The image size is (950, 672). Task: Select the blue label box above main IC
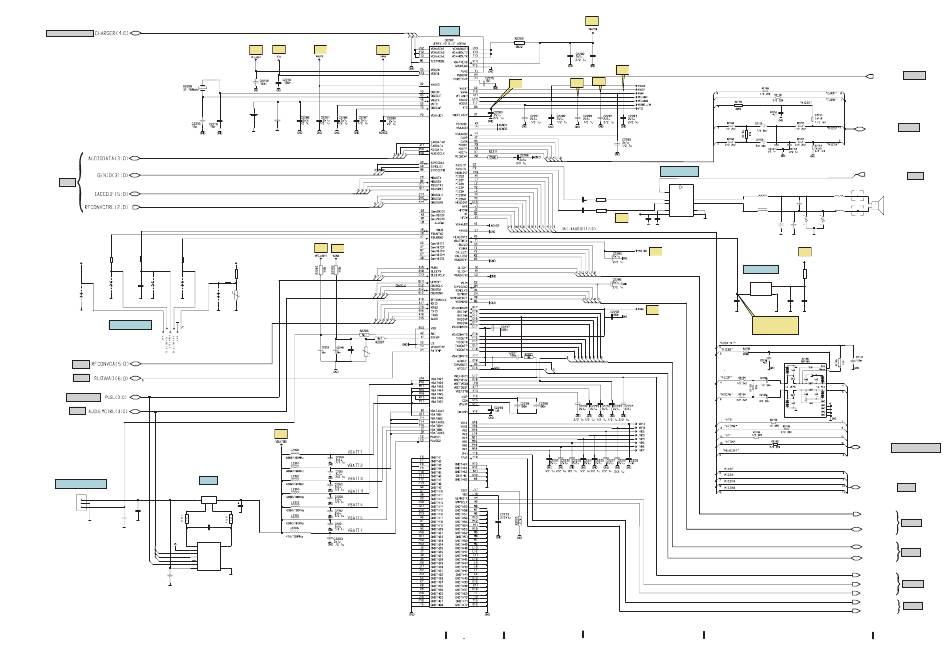[x=449, y=30]
